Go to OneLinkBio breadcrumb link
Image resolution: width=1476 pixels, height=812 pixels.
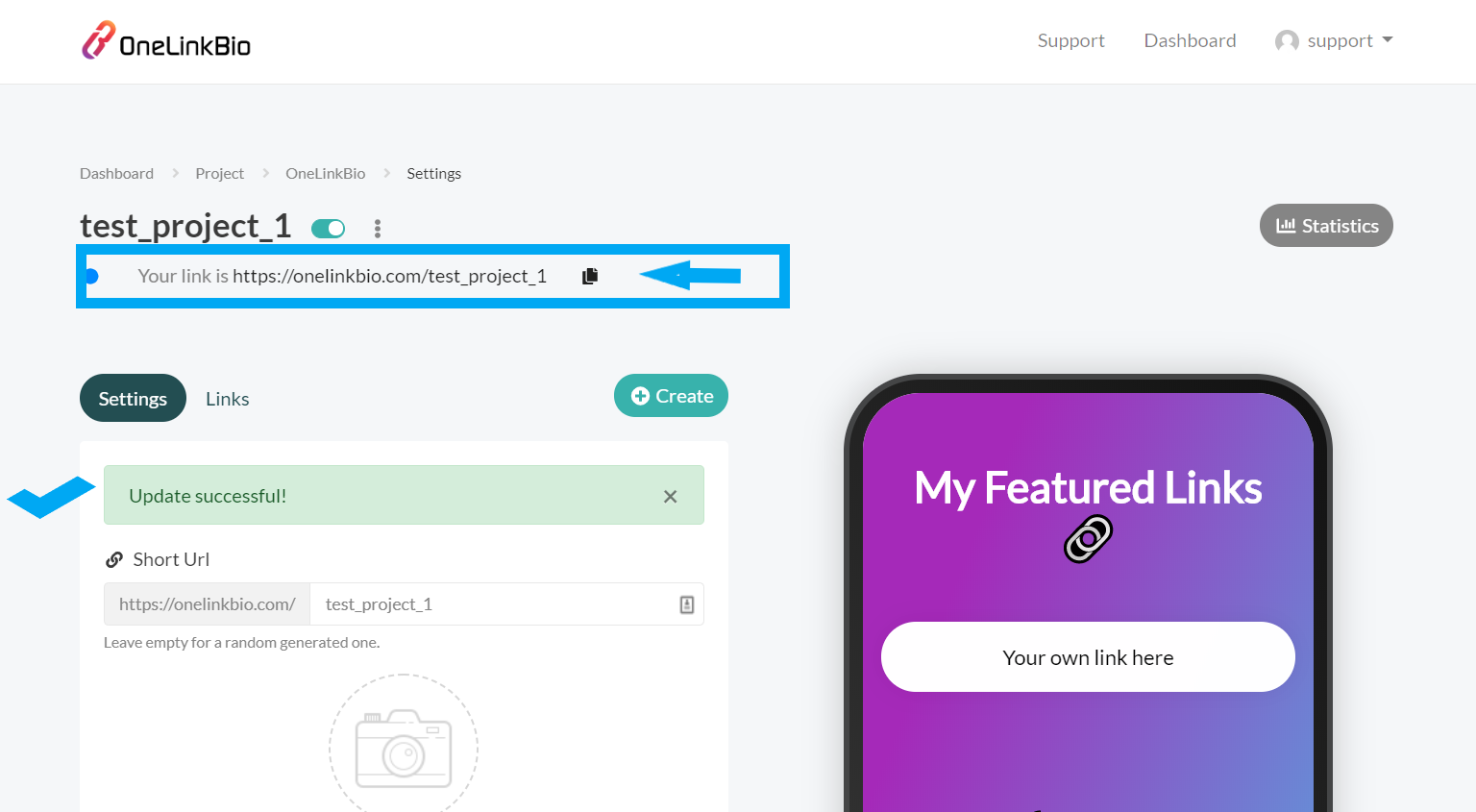point(325,173)
